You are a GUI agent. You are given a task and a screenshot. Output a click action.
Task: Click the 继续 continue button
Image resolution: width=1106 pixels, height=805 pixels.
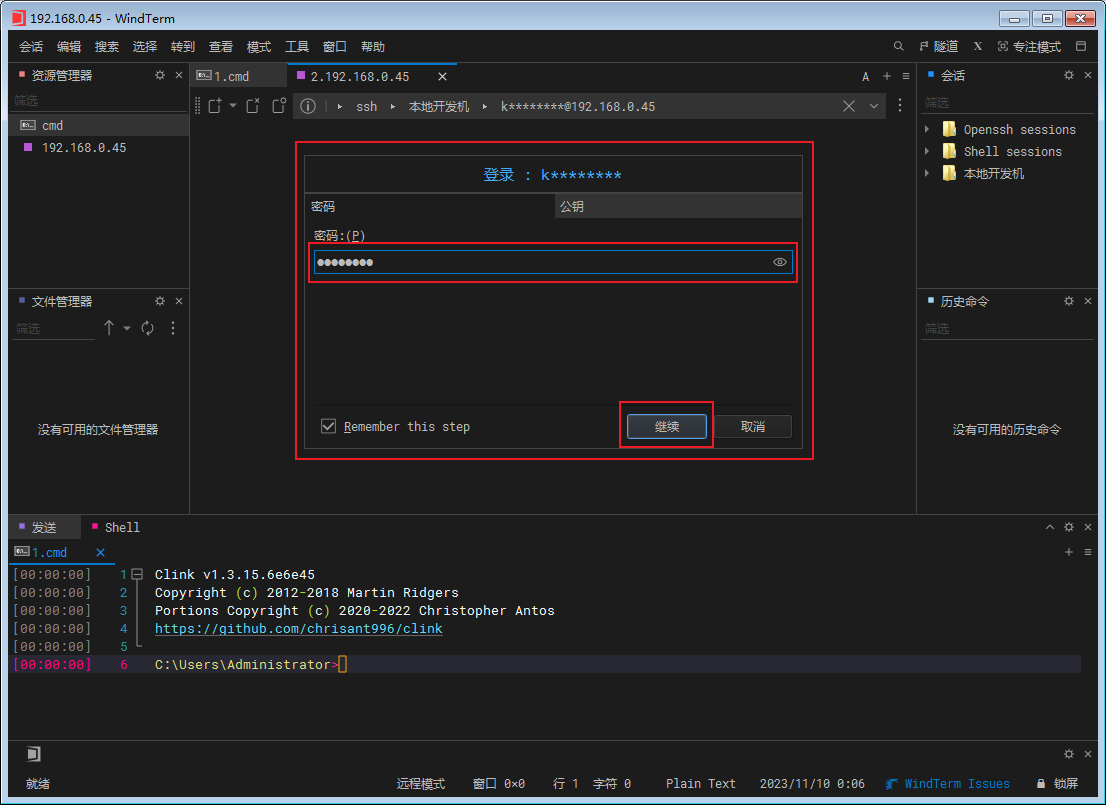click(666, 427)
